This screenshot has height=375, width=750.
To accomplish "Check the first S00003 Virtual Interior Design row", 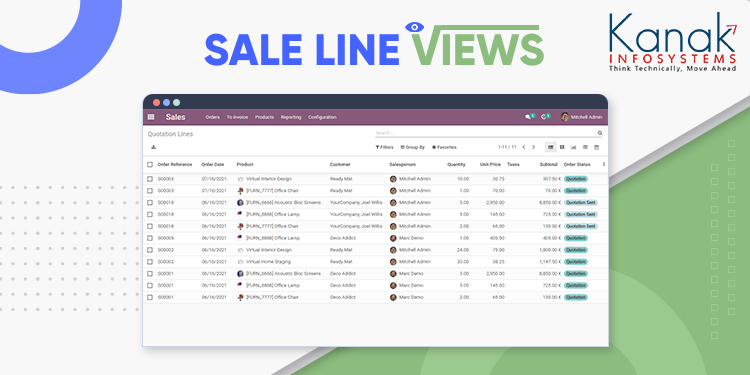I will click(150, 179).
